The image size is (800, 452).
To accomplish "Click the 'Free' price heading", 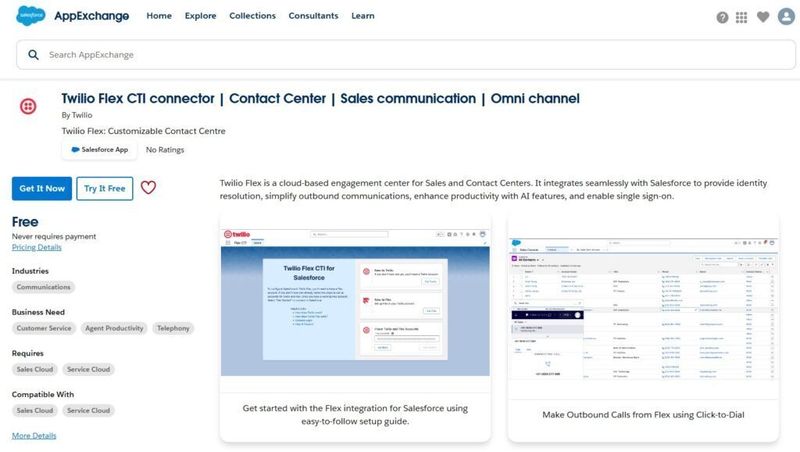I will tap(25, 222).
